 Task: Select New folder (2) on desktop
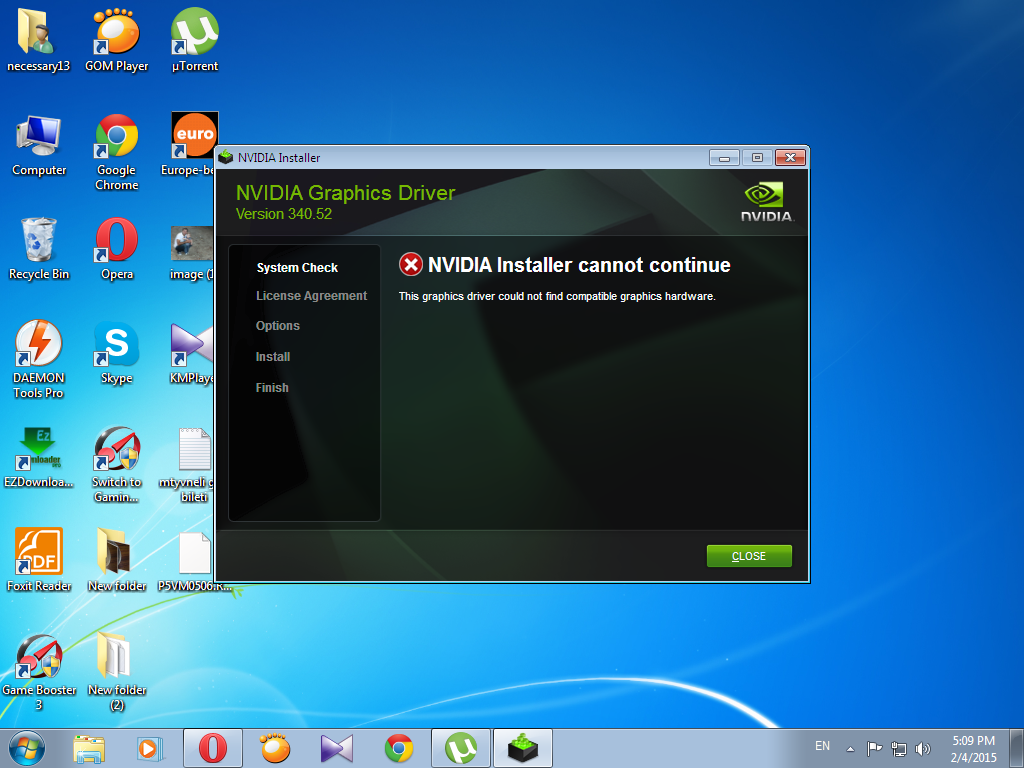(x=117, y=672)
